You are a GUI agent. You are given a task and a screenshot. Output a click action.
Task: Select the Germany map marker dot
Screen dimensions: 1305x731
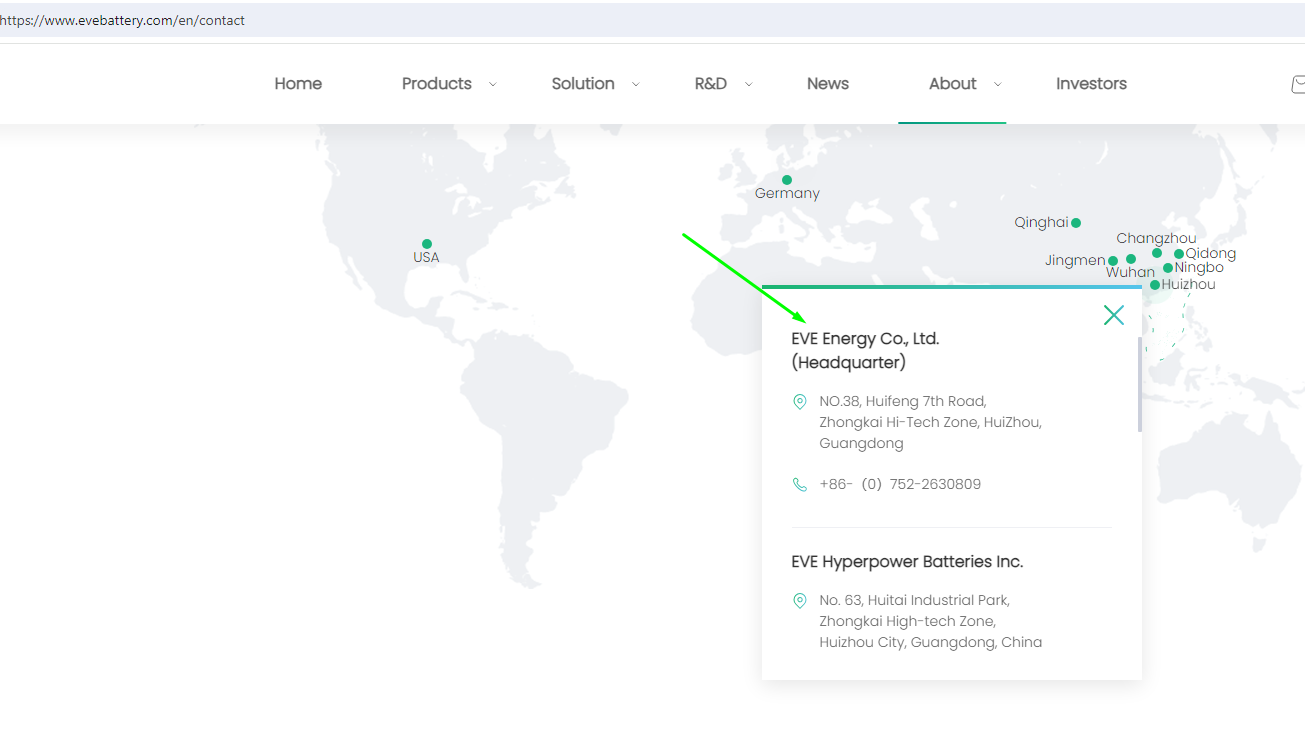[787, 180]
